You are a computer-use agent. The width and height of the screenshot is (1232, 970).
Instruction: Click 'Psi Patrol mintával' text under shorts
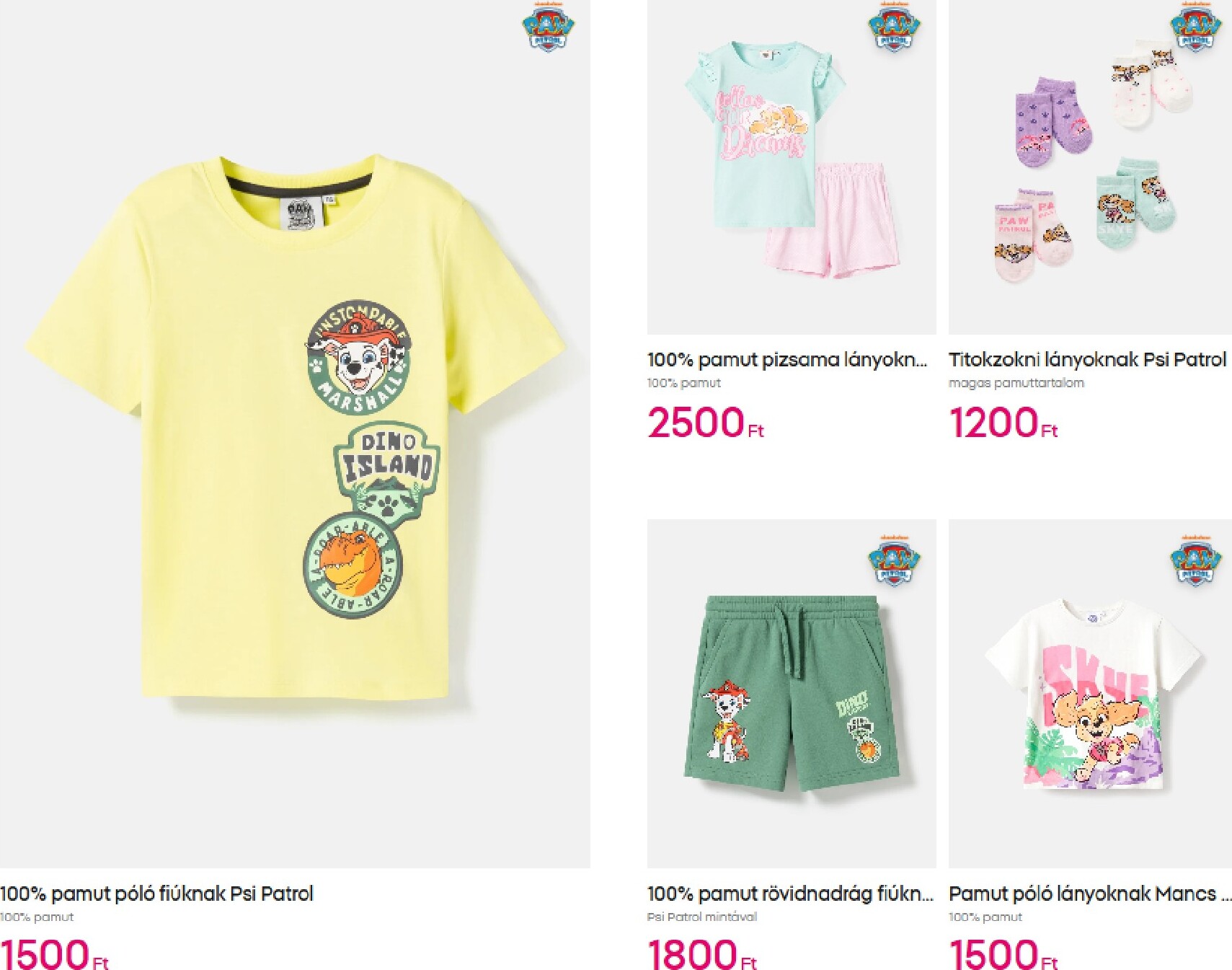click(x=702, y=917)
